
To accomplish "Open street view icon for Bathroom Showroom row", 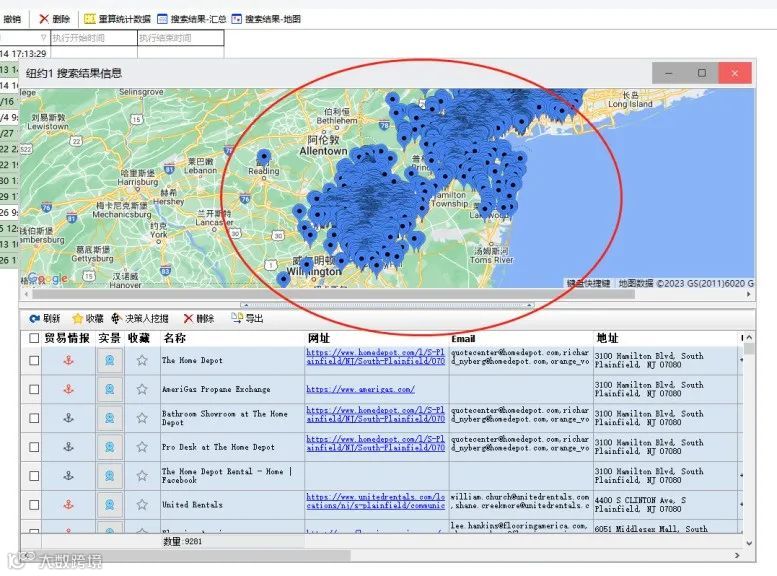I will click(x=110, y=418).
